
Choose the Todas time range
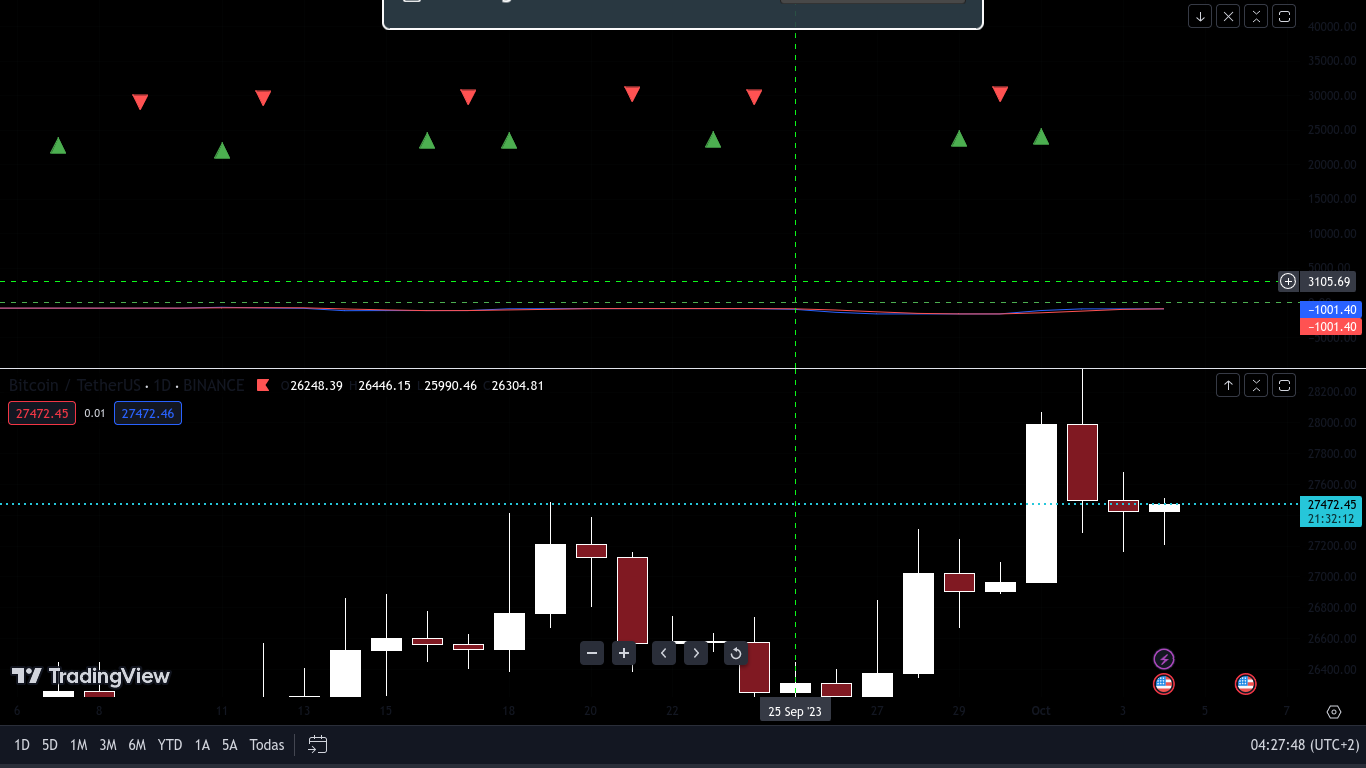[x=266, y=745]
